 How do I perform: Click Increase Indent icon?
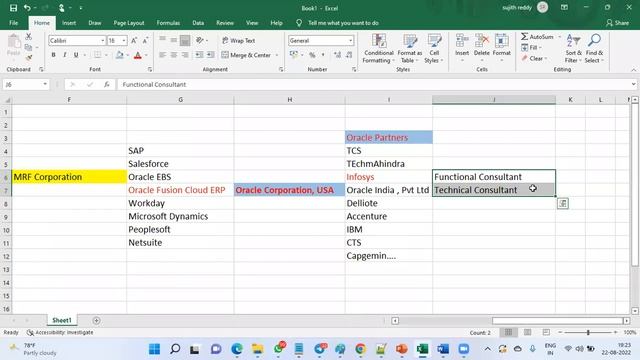211,55
